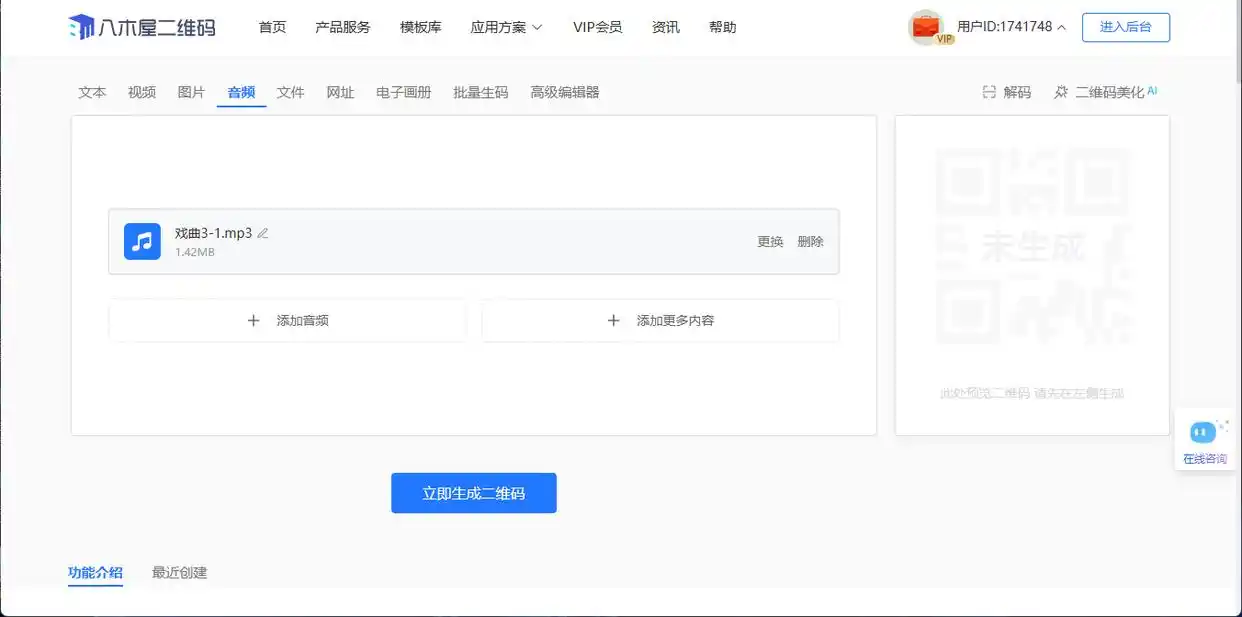Open the 在线咨询 chat widget
Screen dimensions: 1242x617
(1204, 440)
